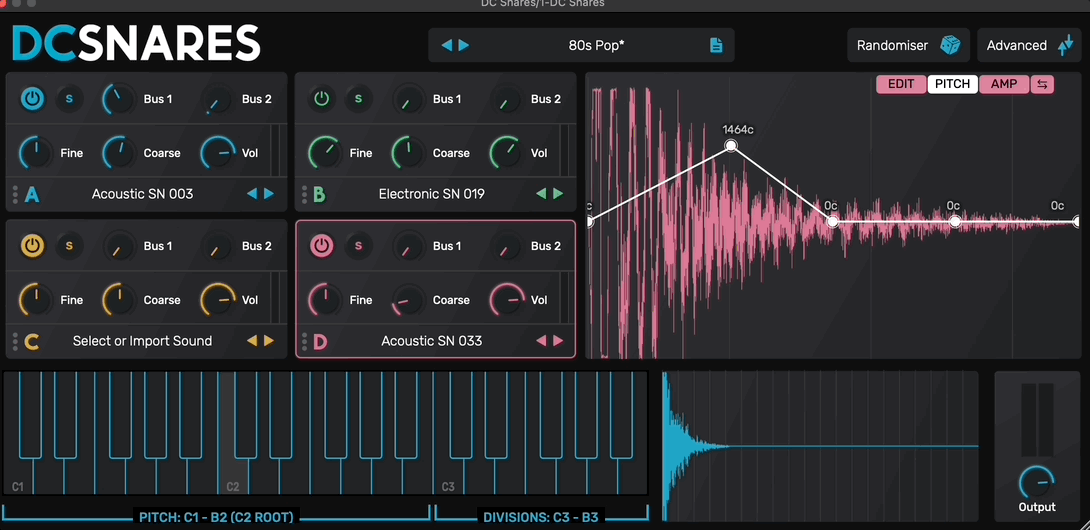Click layer A Fine knob

coord(35,153)
